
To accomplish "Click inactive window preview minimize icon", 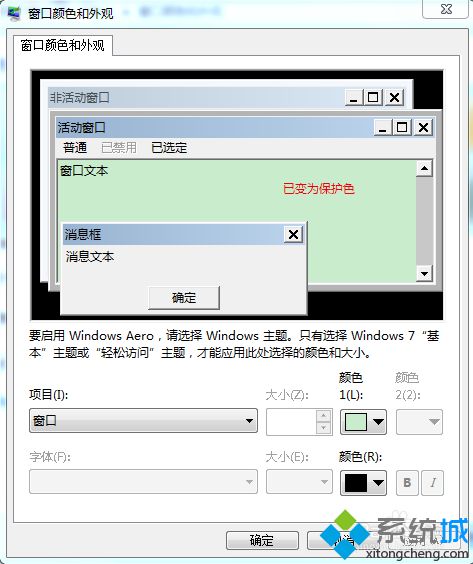I will point(353,97).
